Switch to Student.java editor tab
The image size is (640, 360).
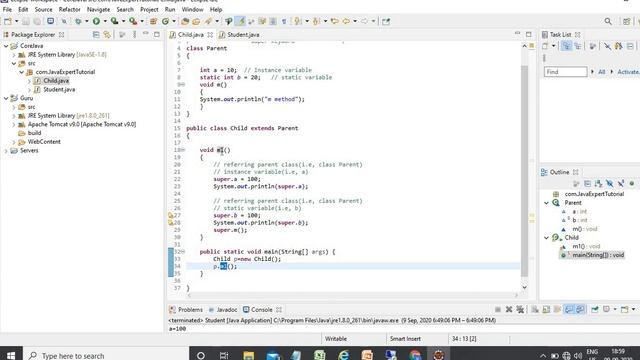(x=243, y=35)
